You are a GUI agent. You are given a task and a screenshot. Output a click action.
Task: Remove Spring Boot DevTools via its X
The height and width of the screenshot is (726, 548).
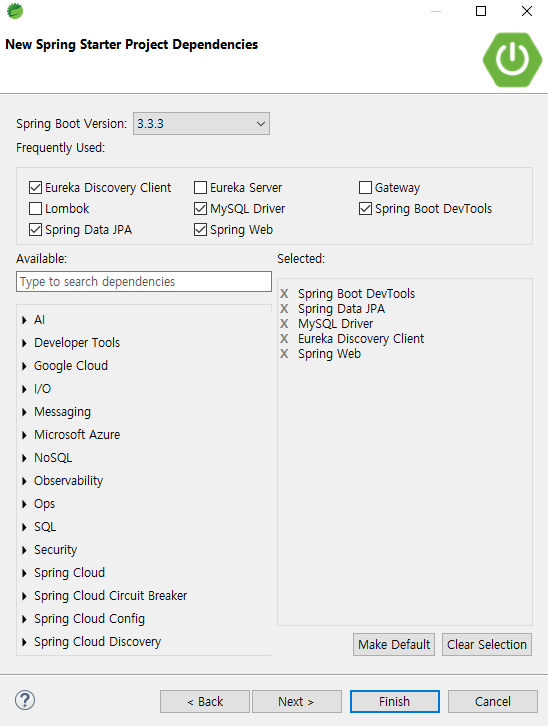284,294
